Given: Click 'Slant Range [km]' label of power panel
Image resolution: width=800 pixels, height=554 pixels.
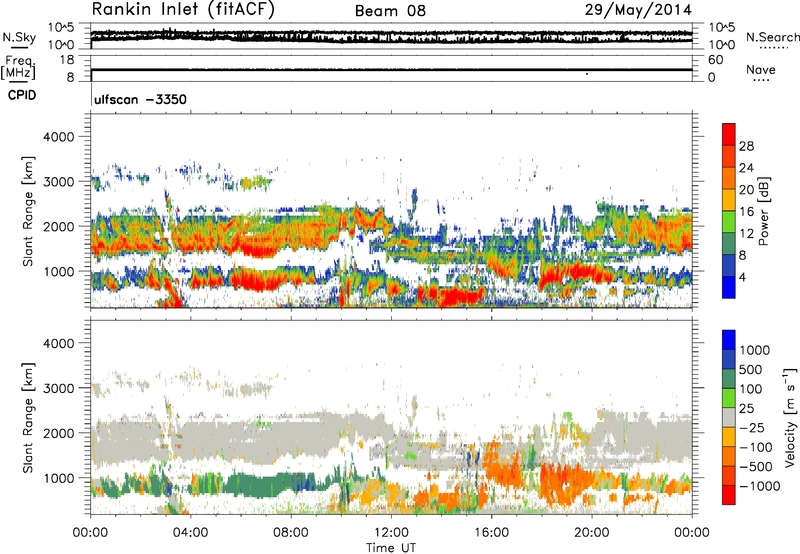Looking at the screenshot, I should pyautogui.click(x=28, y=211).
